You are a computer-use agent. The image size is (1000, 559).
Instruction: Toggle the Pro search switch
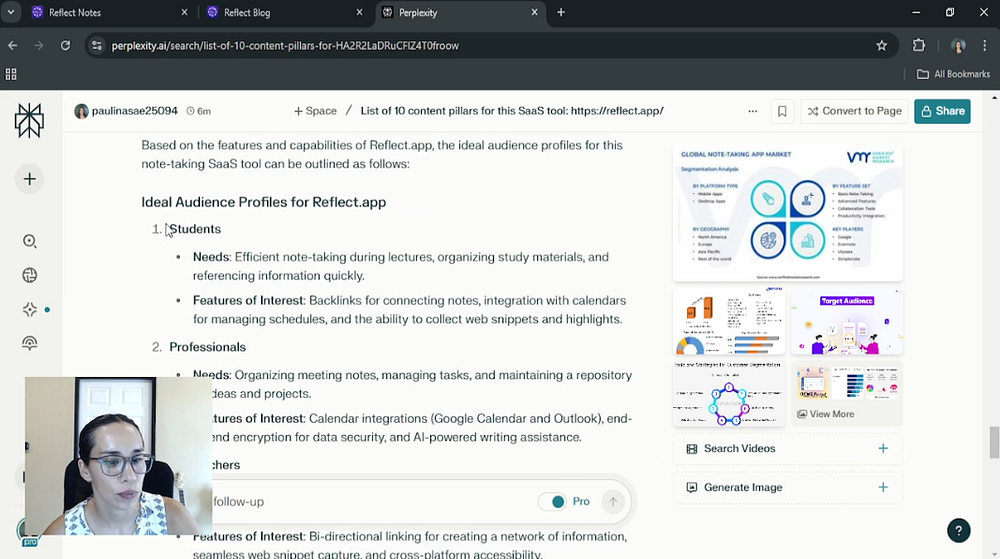tap(552, 501)
